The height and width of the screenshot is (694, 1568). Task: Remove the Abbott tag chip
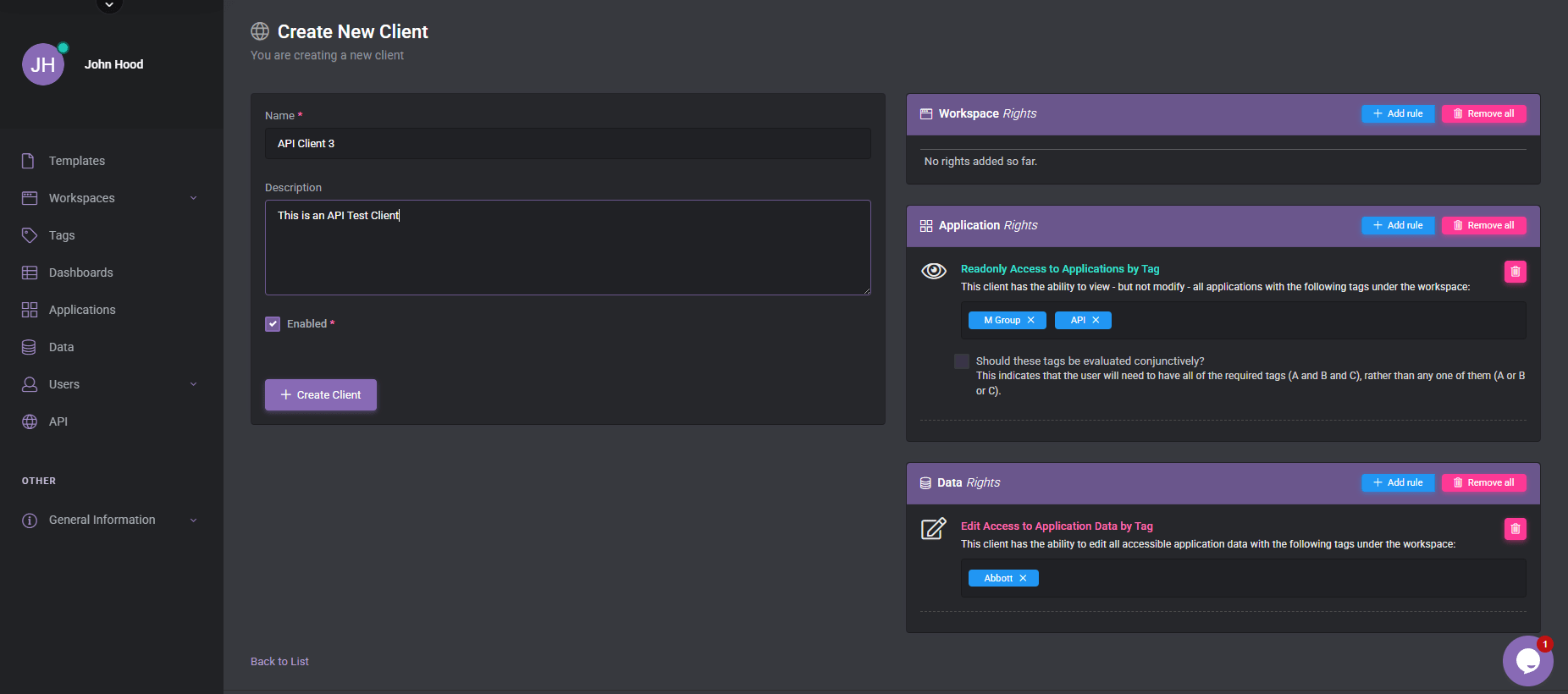click(1023, 578)
